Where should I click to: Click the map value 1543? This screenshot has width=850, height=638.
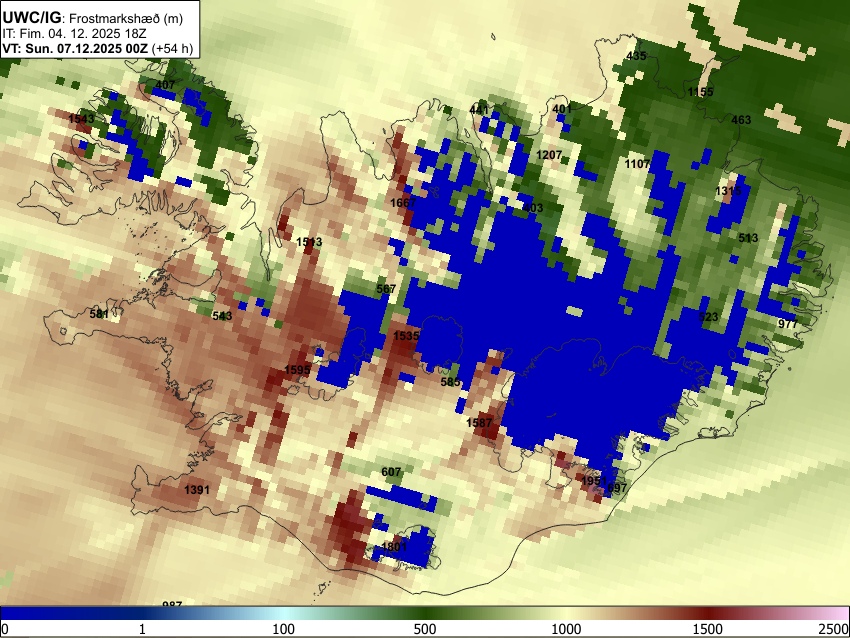coord(81,118)
